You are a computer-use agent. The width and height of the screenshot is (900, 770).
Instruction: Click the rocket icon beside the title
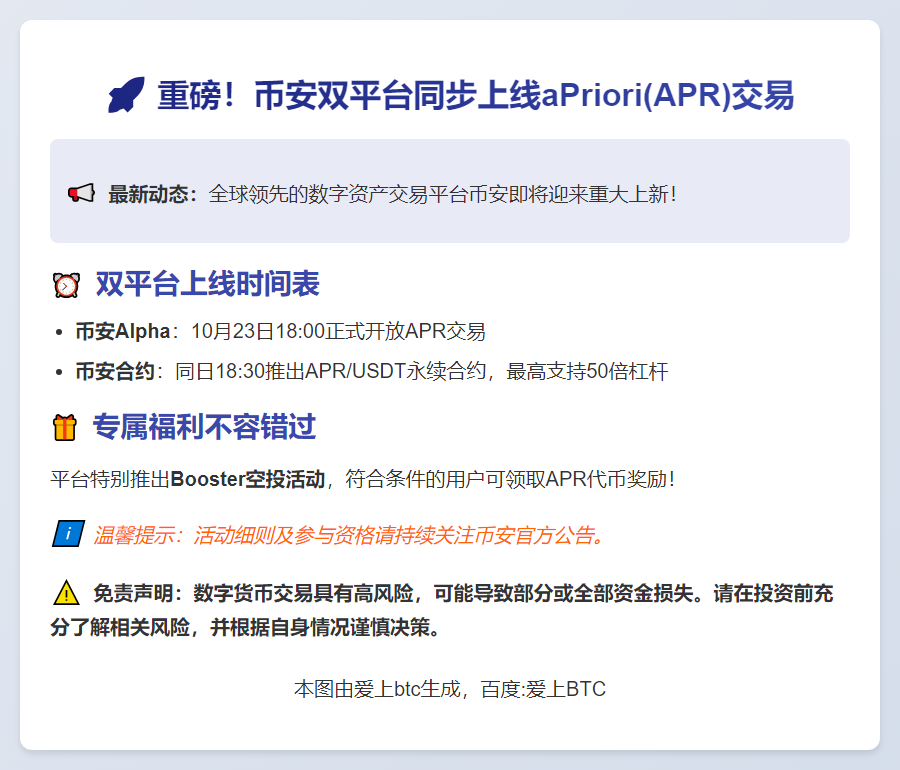127,96
